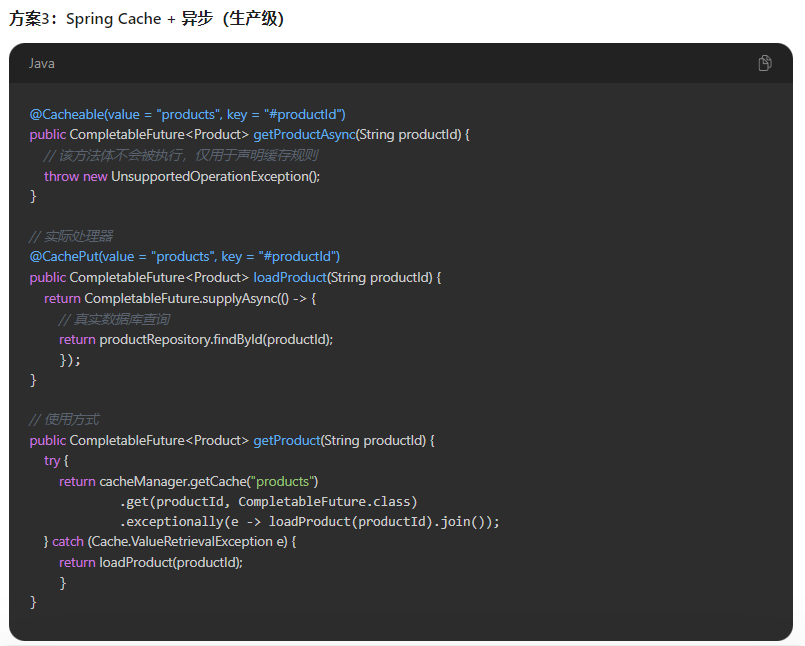The height and width of the screenshot is (646, 805).
Task: Click '.get(productId, CompletableFuture.class)' line
Action: click(x=269, y=502)
